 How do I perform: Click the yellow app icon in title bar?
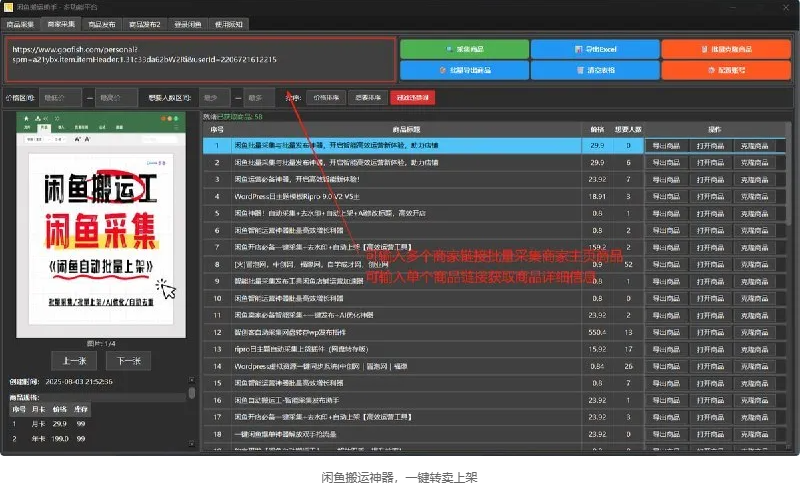[x=8, y=7]
